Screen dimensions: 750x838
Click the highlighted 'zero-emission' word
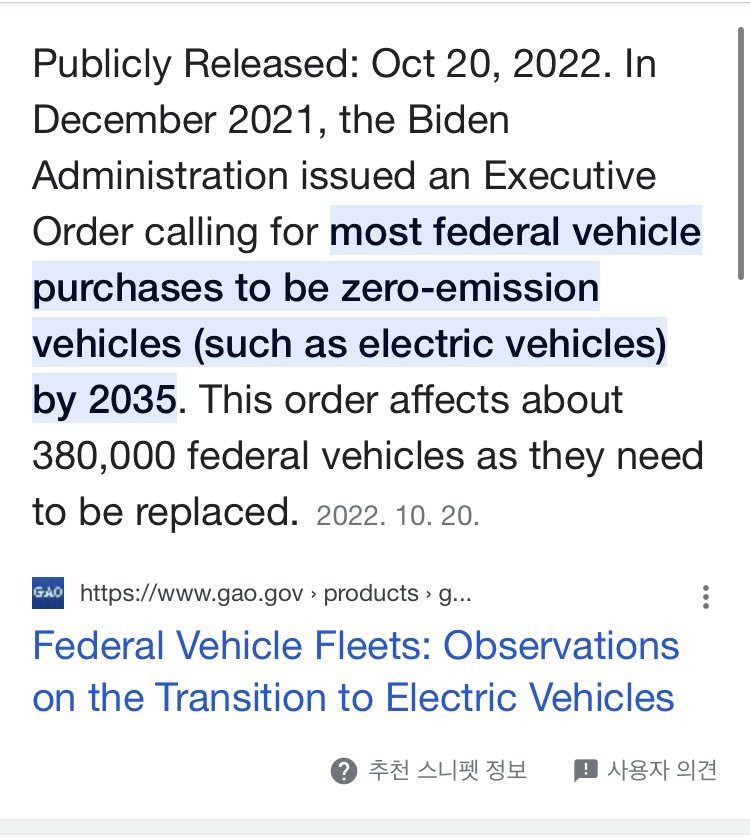click(x=472, y=288)
